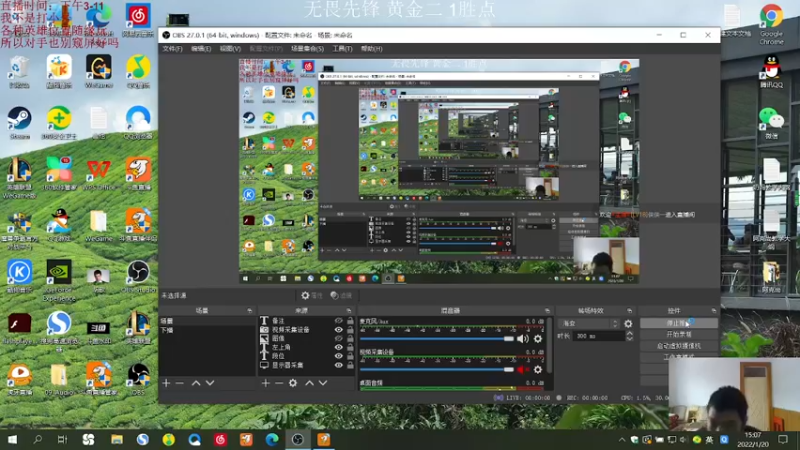
Task: Open the Windows Start button
Action: tap(12, 439)
